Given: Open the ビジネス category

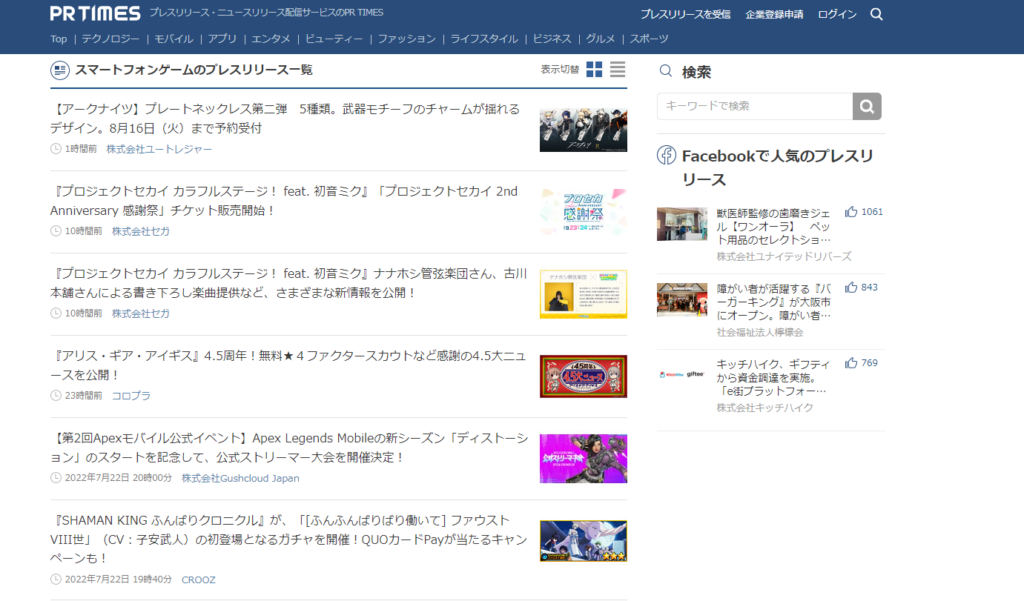Looking at the screenshot, I should click(552, 39).
